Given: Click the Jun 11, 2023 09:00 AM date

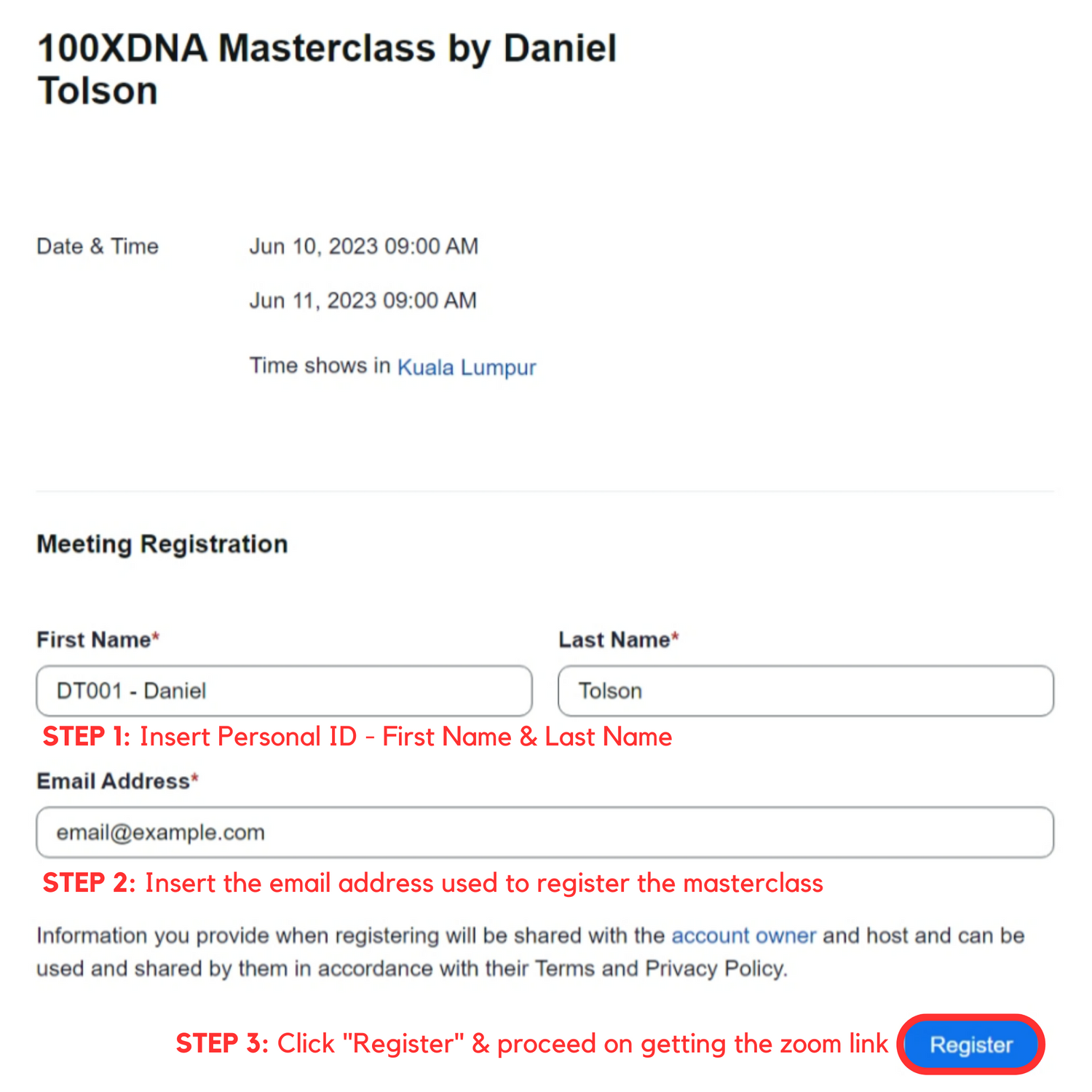Looking at the screenshot, I should (x=363, y=301).
